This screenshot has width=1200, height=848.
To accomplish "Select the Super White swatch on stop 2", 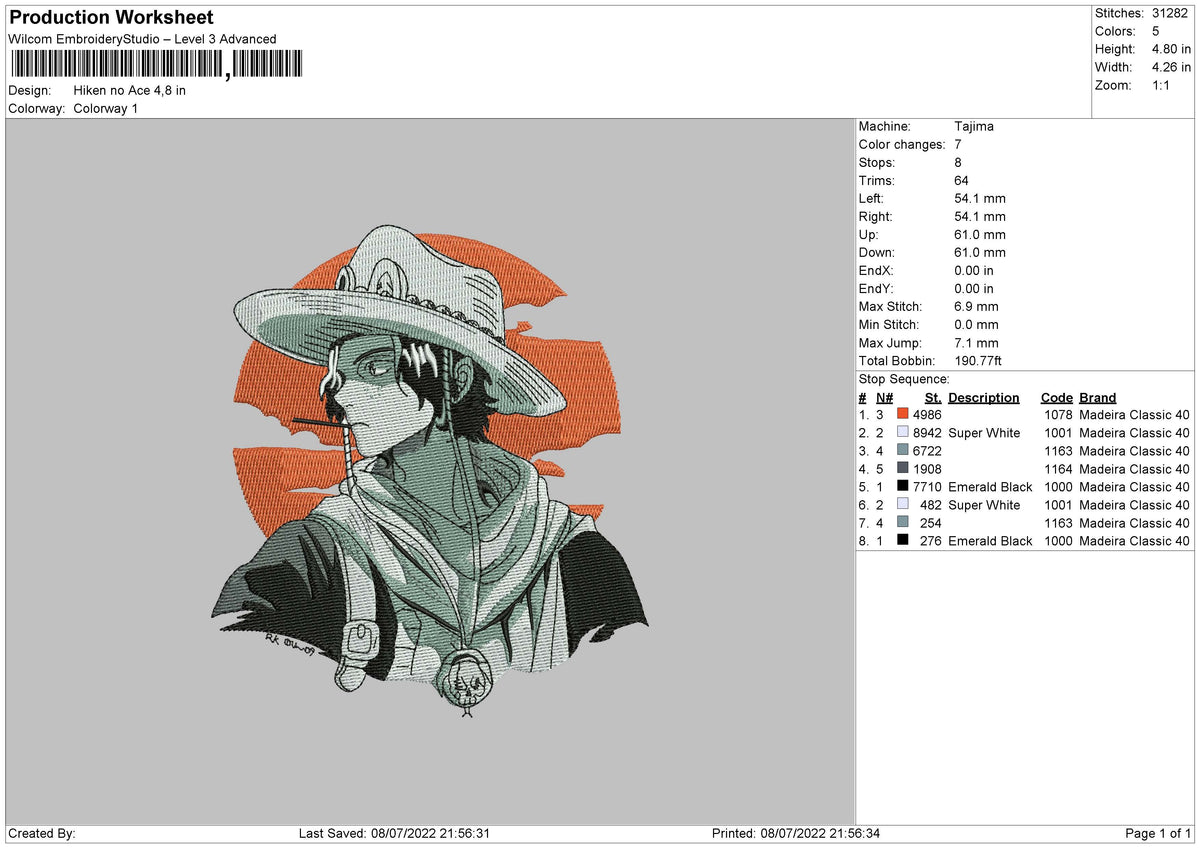I will 901,433.
